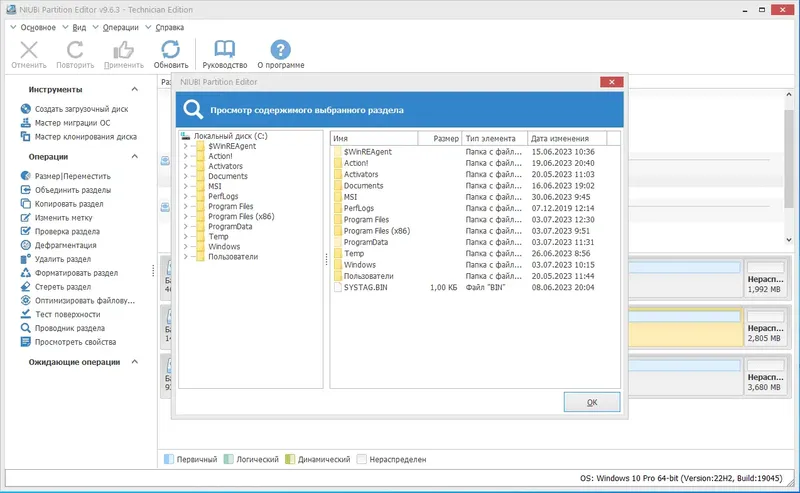800x493 pixels.
Task: Click Activators folder in the tree
Action: [225, 166]
